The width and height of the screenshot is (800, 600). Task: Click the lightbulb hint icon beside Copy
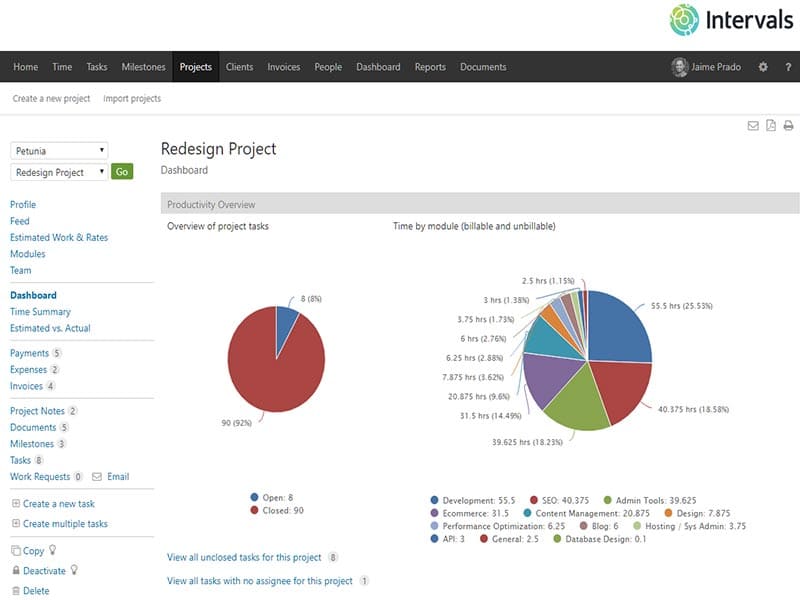coord(53,551)
